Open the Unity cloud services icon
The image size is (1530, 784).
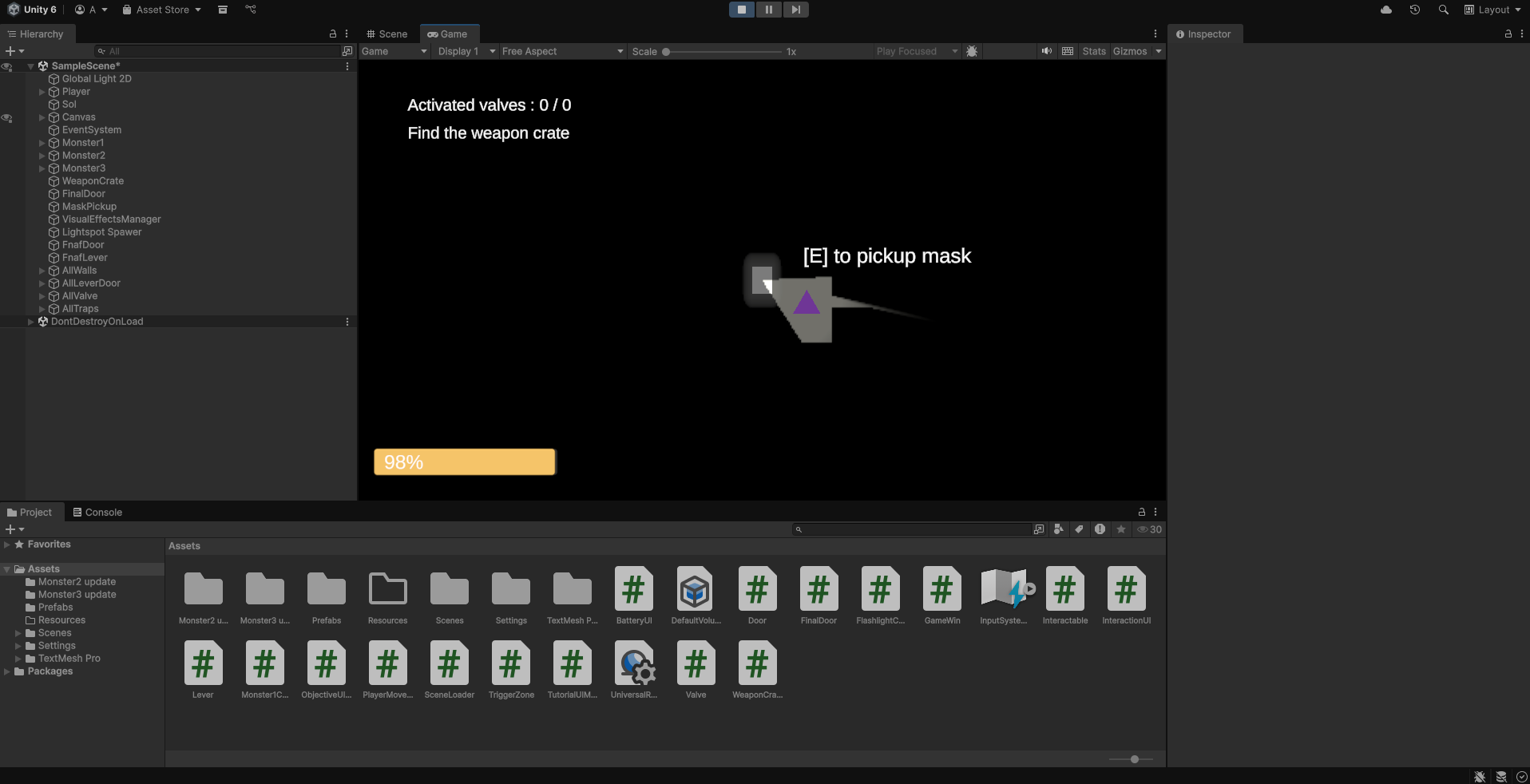[1386, 10]
